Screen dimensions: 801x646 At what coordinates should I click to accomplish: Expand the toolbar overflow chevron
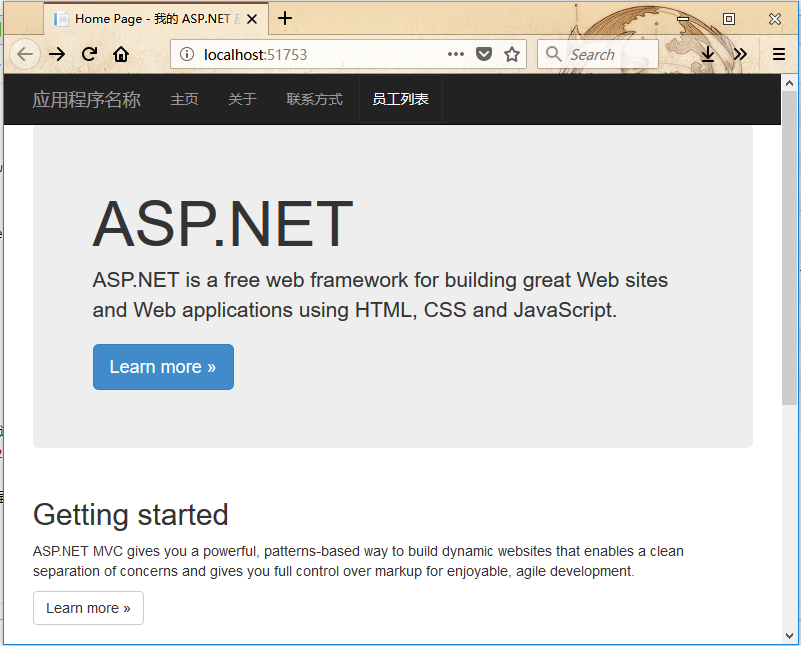click(740, 54)
